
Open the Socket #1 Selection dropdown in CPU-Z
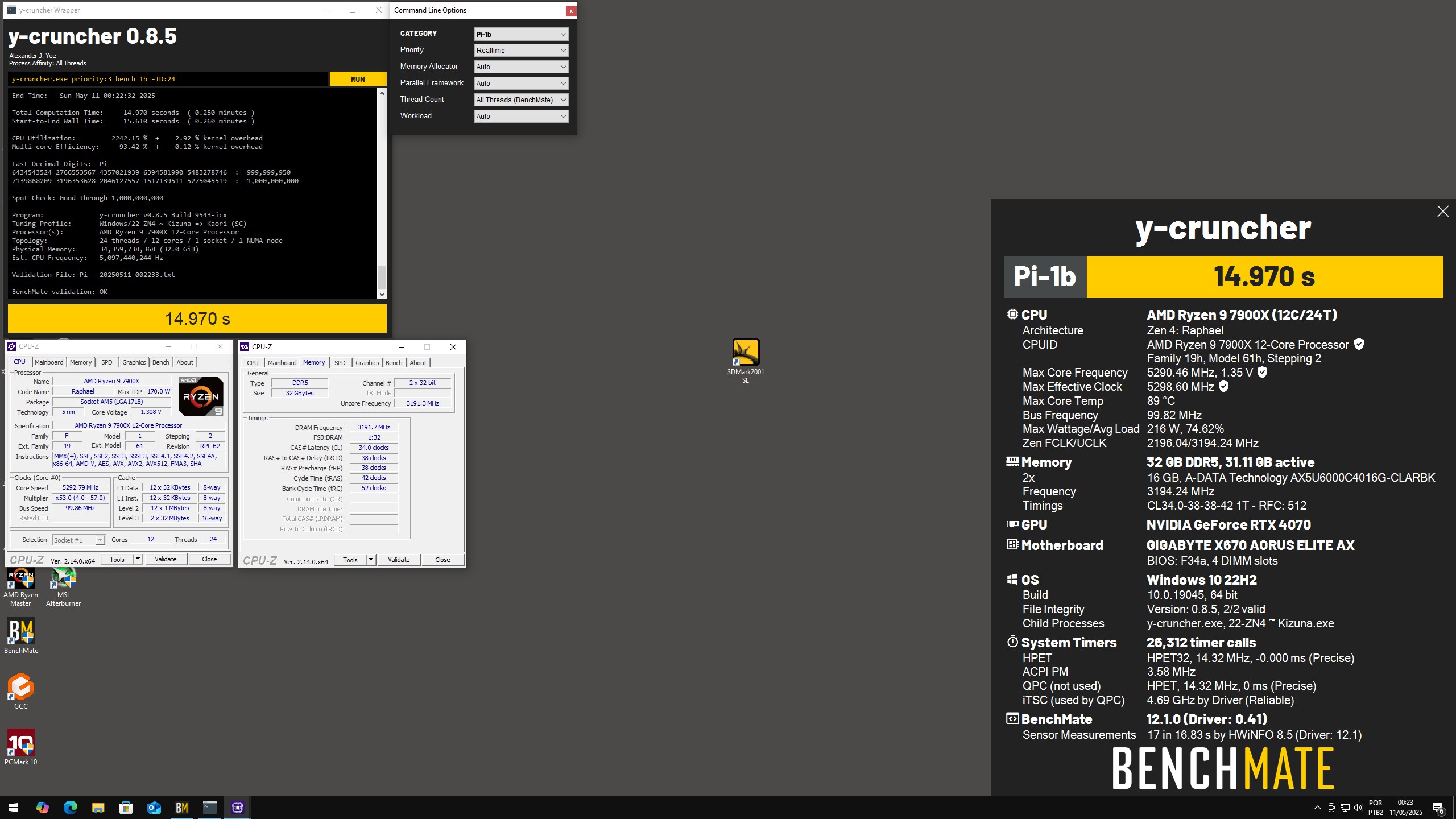coord(78,540)
